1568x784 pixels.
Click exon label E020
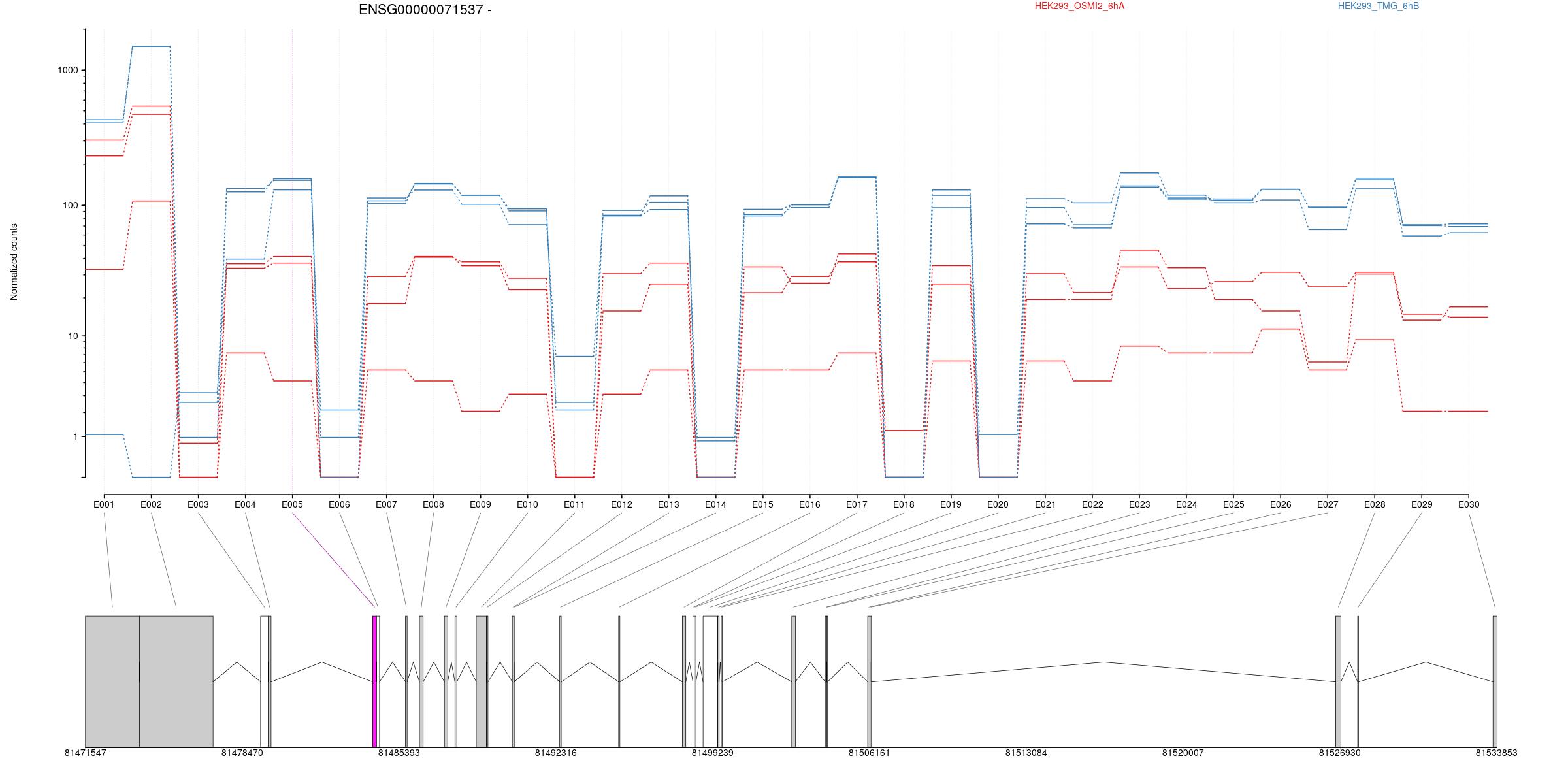pyautogui.click(x=998, y=504)
